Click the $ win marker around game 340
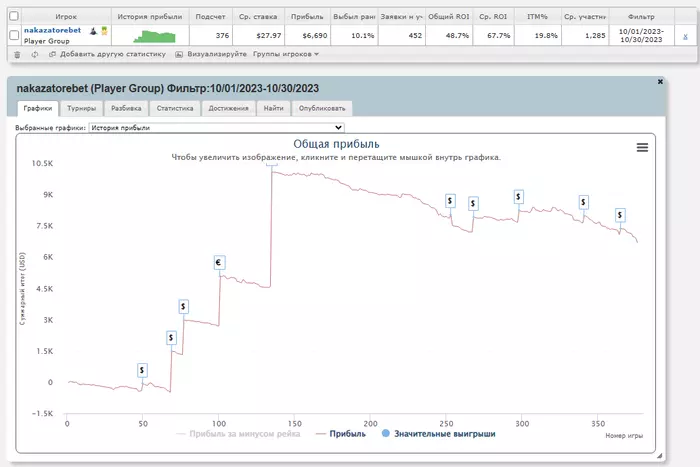The height and width of the screenshot is (467, 700). (583, 202)
